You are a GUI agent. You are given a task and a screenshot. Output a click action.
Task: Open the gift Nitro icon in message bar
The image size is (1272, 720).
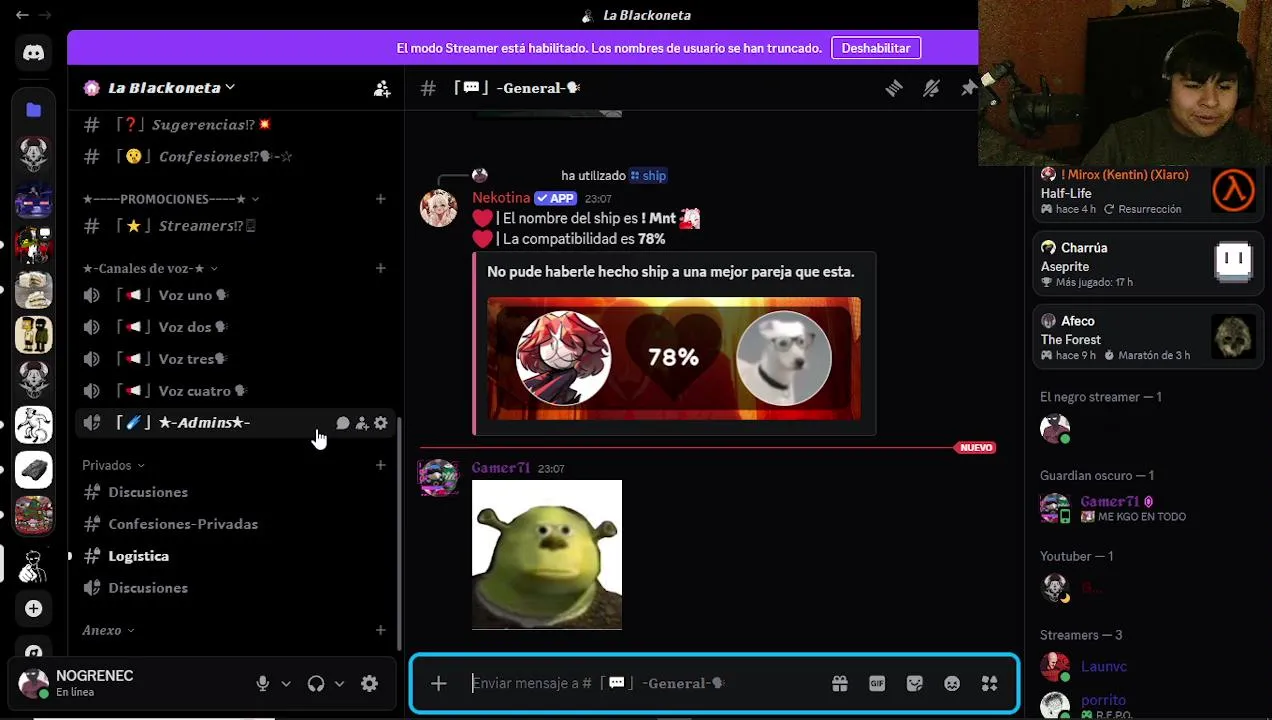click(x=840, y=683)
